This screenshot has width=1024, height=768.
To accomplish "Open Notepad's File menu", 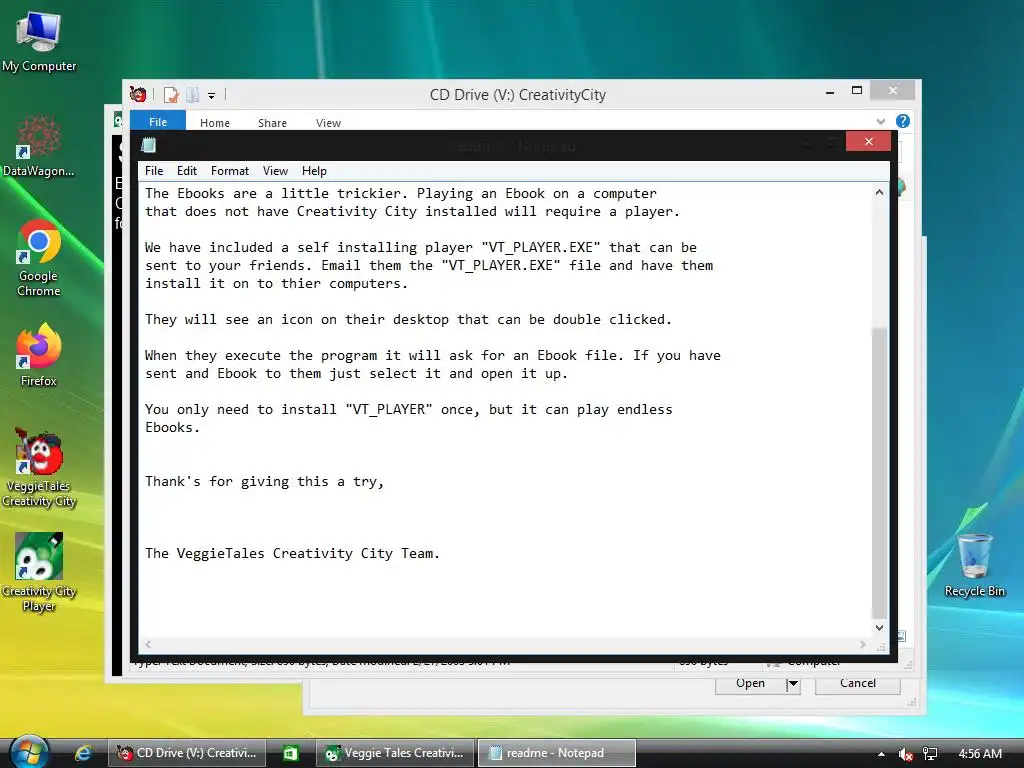I will point(154,171).
